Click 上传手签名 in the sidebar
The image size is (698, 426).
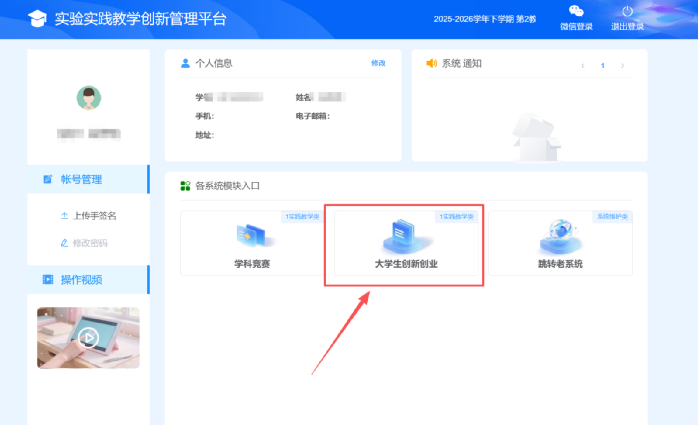tap(95, 215)
